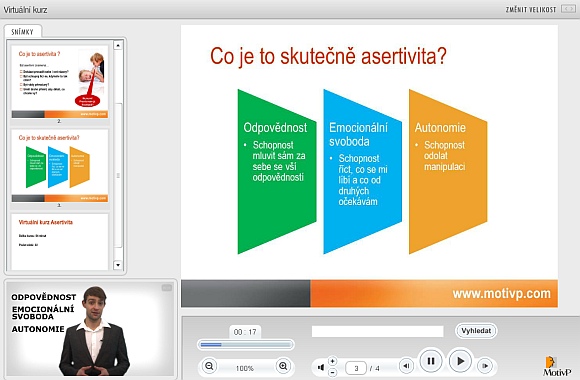Increase volume with plus button
Screen dimensions: 580x380
coord(333,361)
